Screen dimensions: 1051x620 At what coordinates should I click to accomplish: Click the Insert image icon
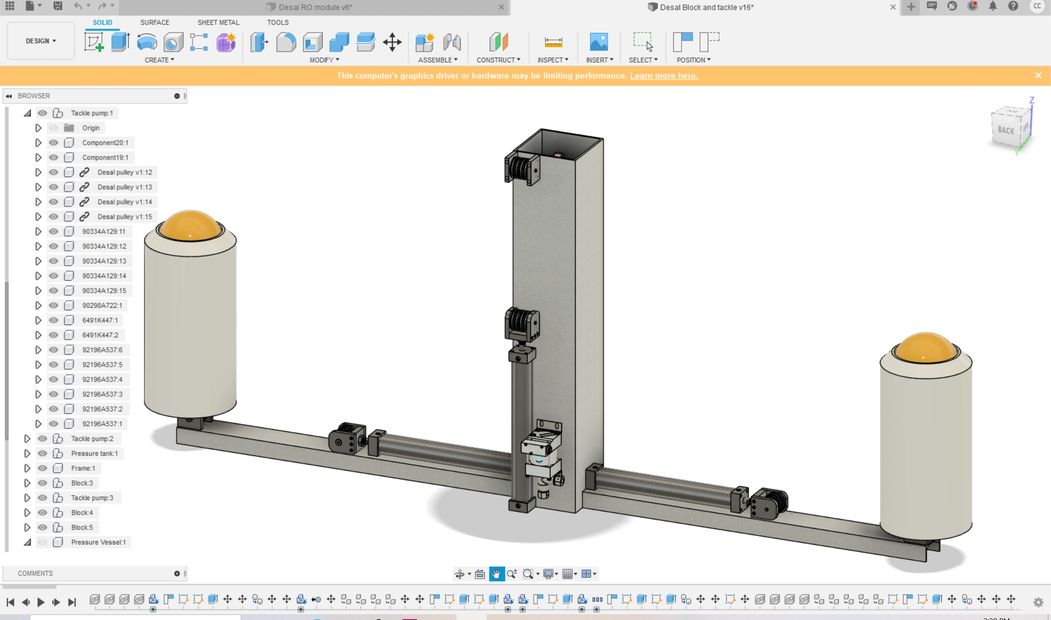pos(598,42)
